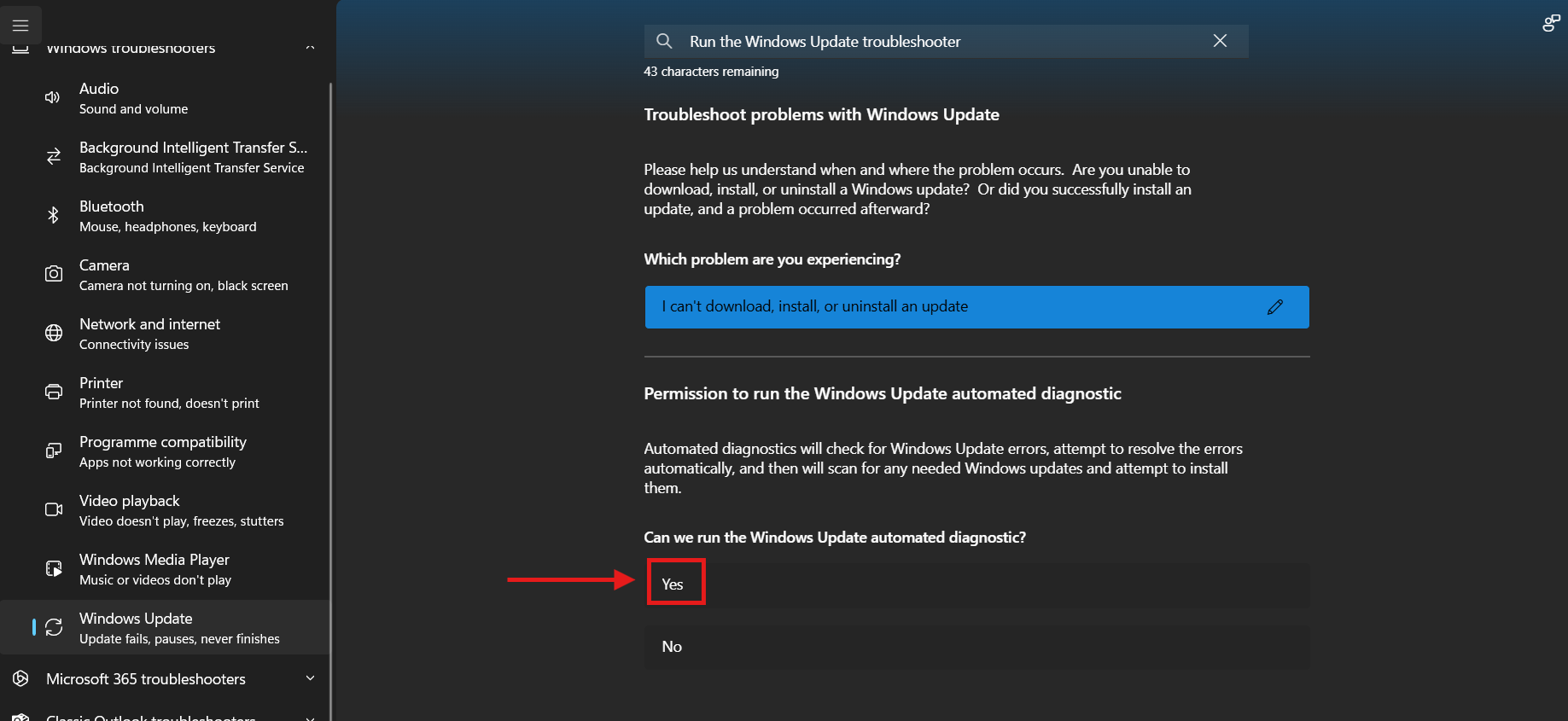The width and height of the screenshot is (1568, 721).
Task: Click "43 characters remaining" text
Action: (711, 72)
